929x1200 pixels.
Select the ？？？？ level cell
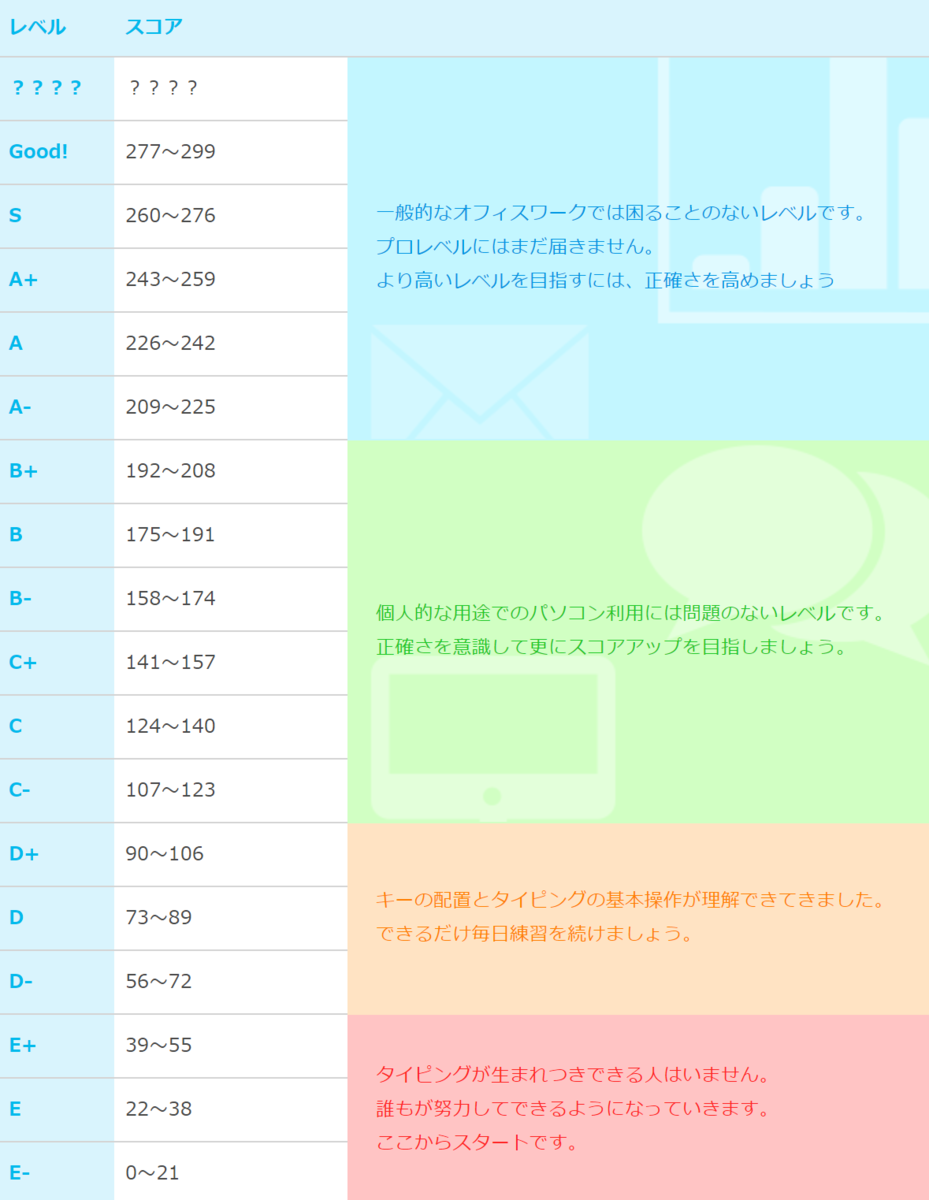pyautogui.click(x=57, y=89)
